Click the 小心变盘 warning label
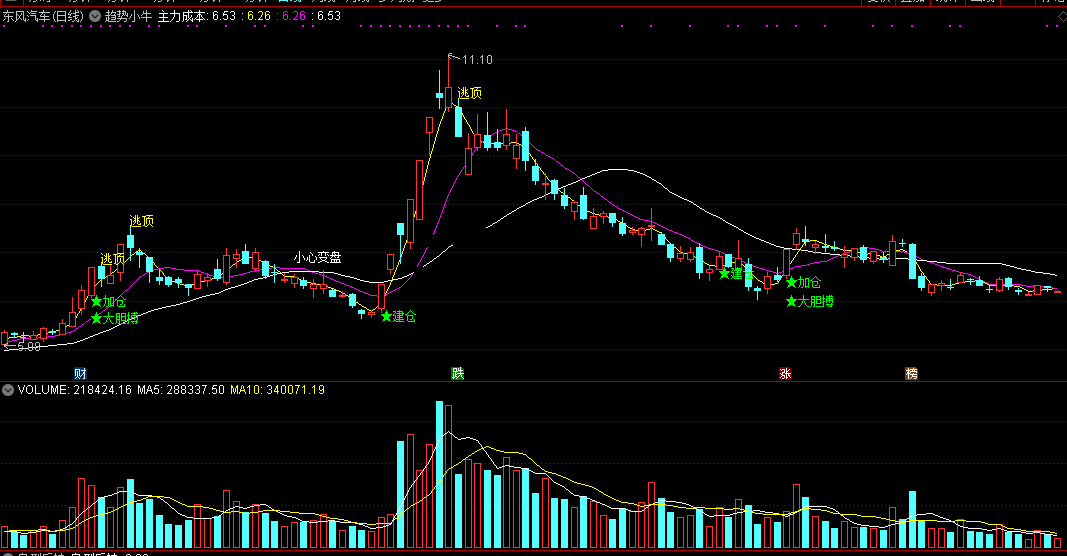This screenshot has height=556, width=1067. [318, 258]
